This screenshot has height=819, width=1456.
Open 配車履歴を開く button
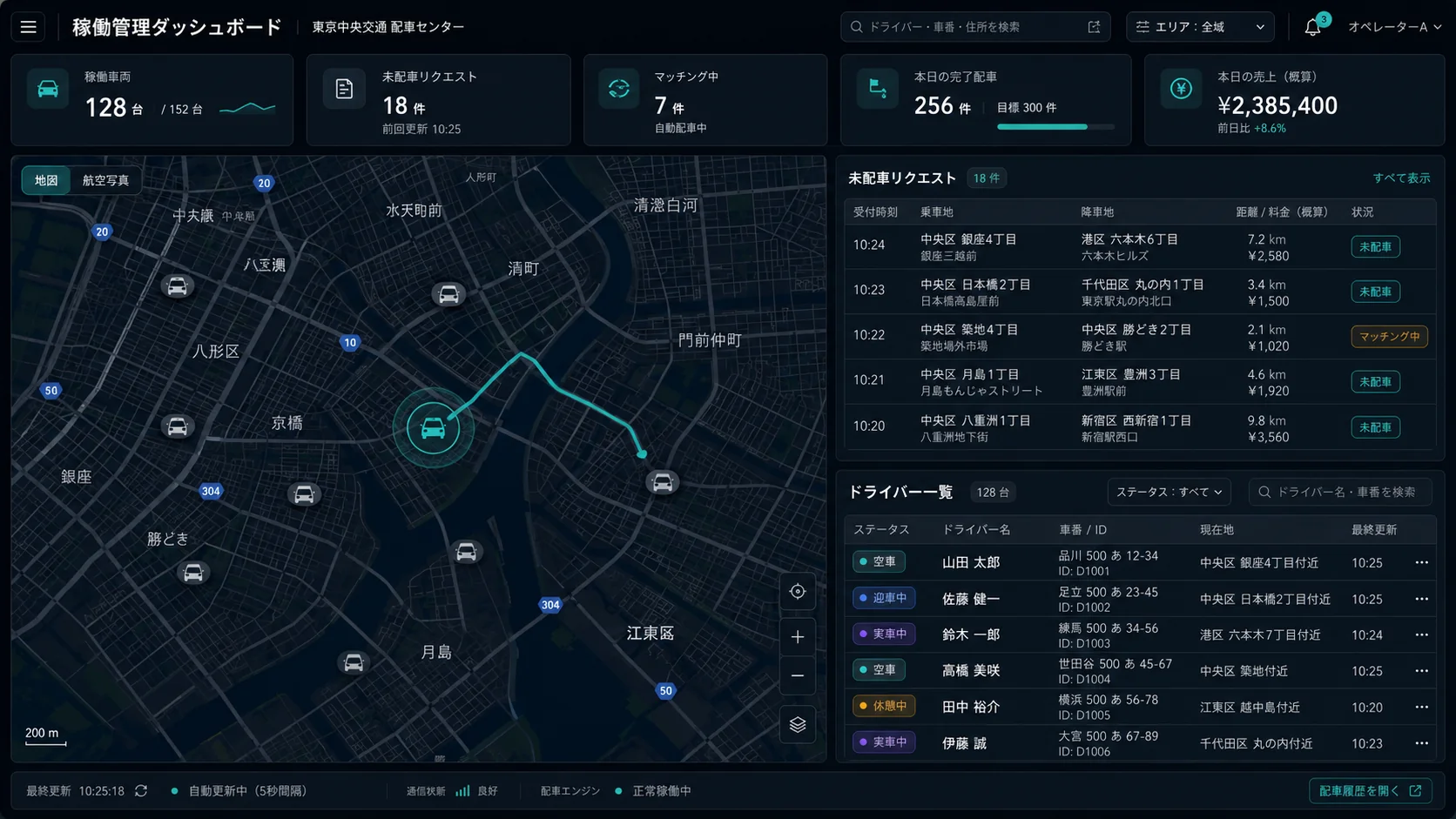(1370, 791)
